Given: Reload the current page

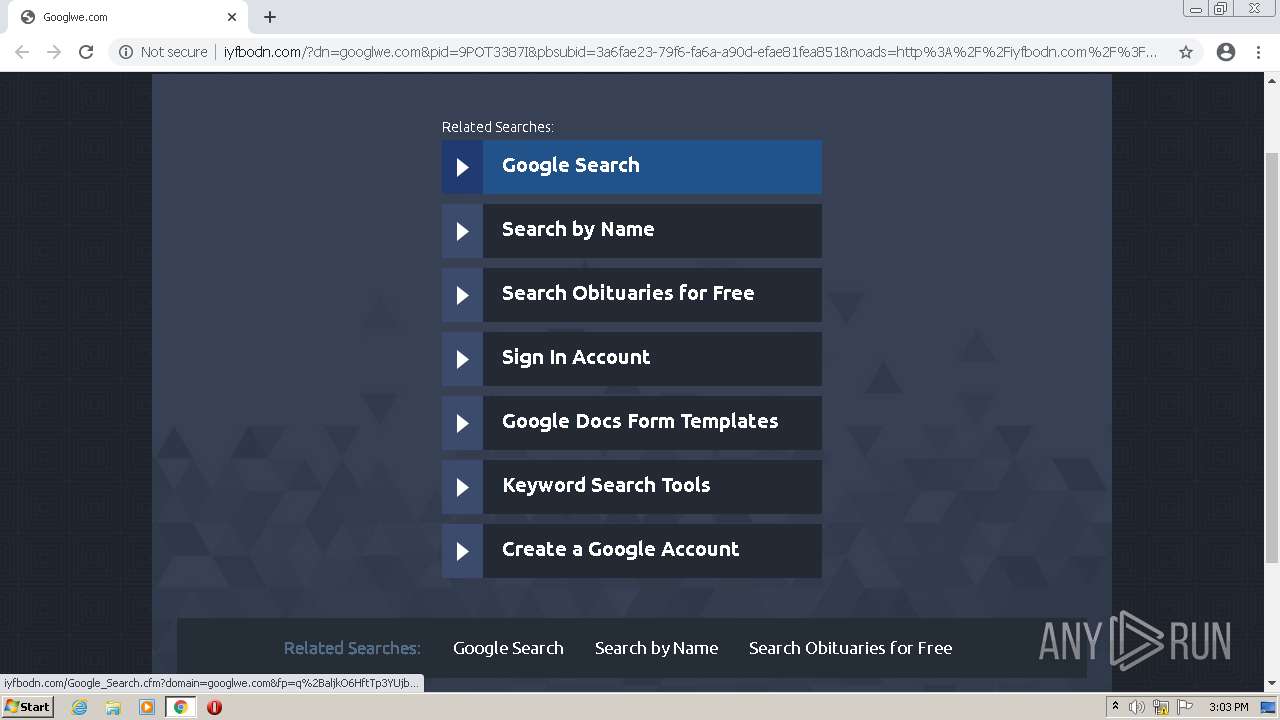Looking at the screenshot, I should (x=86, y=52).
